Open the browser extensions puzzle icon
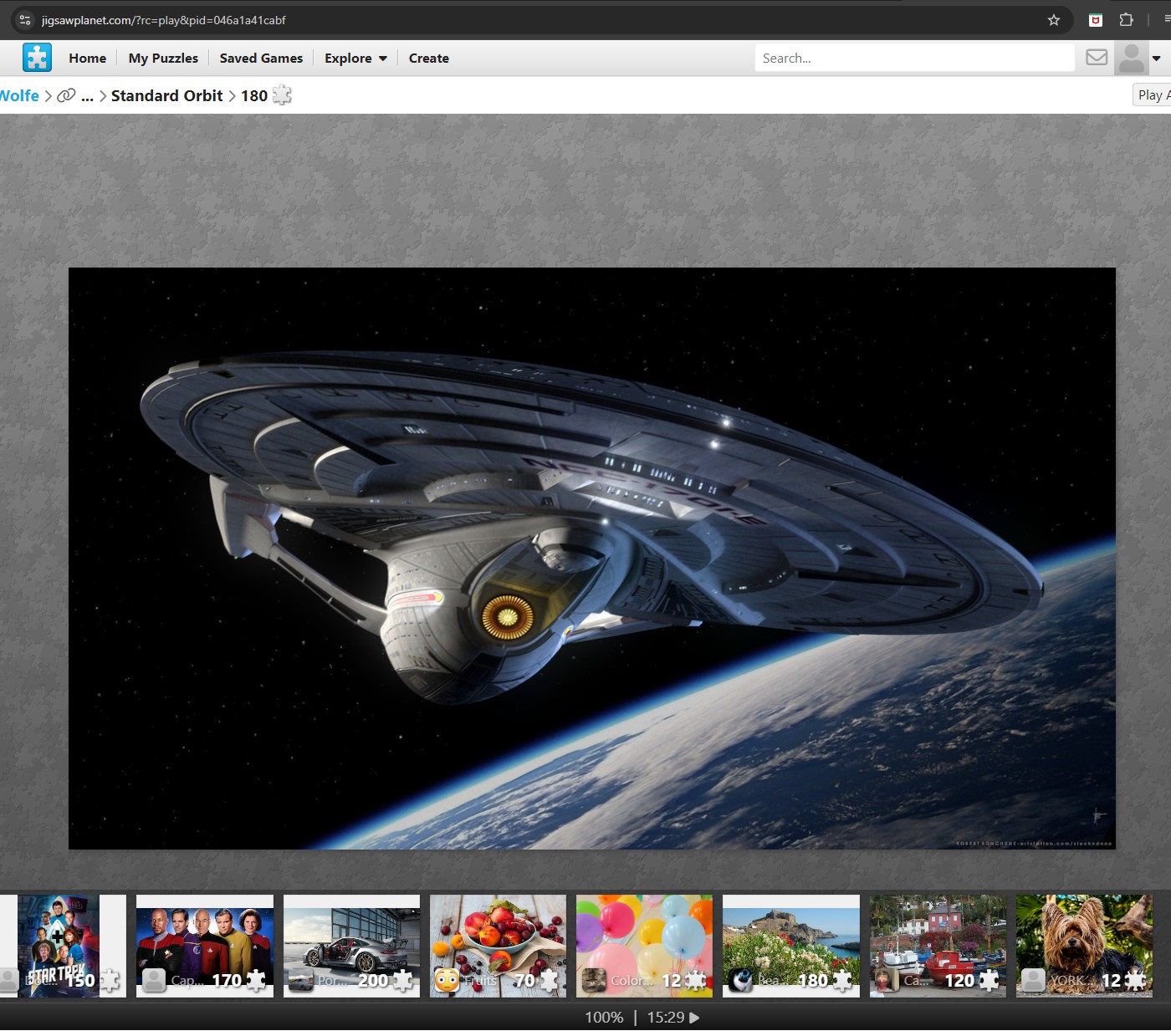The image size is (1171, 1036). [x=1126, y=20]
